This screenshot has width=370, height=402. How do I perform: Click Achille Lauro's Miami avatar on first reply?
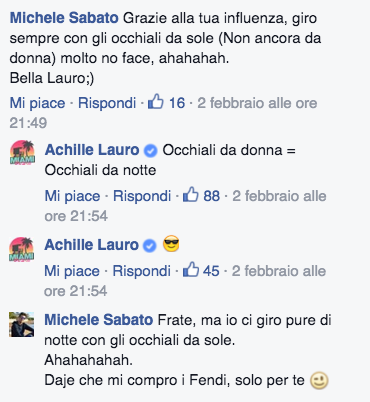(x=22, y=152)
